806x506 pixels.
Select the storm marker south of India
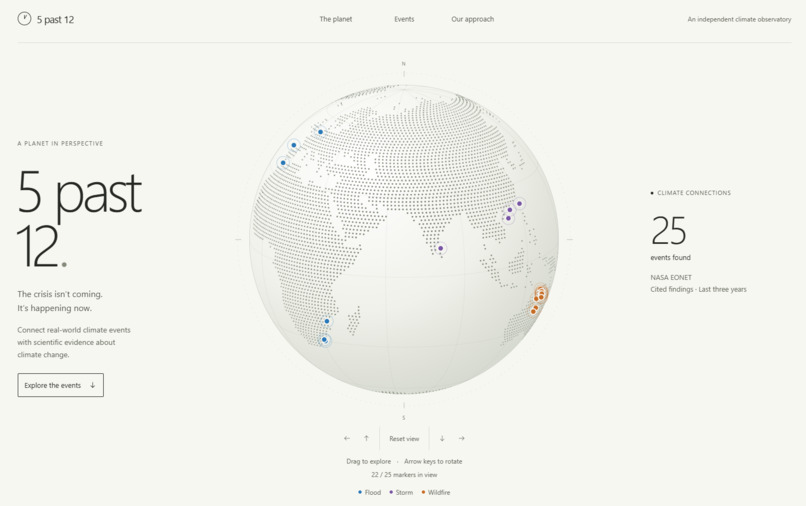[441, 248]
